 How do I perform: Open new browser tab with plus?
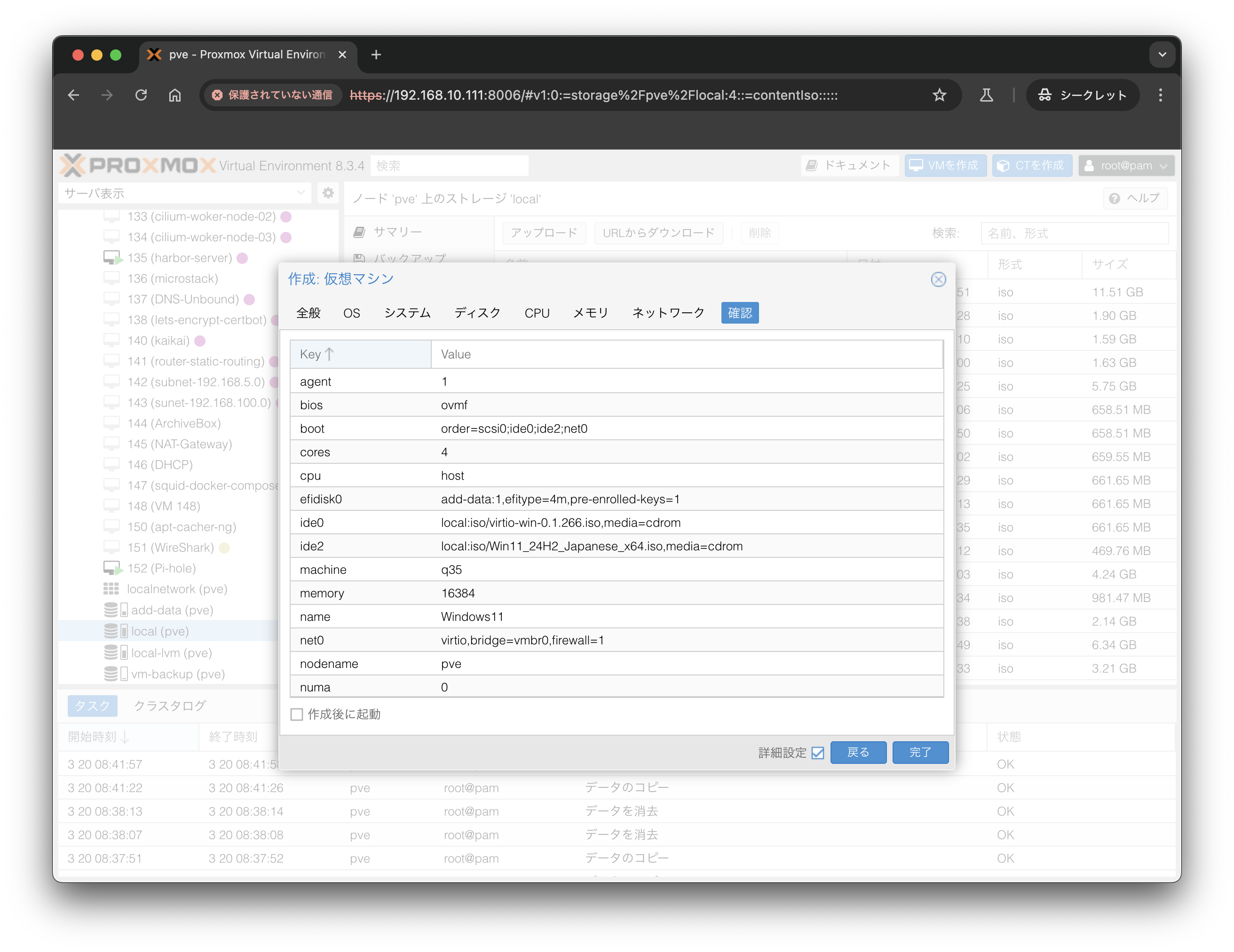tap(376, 55)
